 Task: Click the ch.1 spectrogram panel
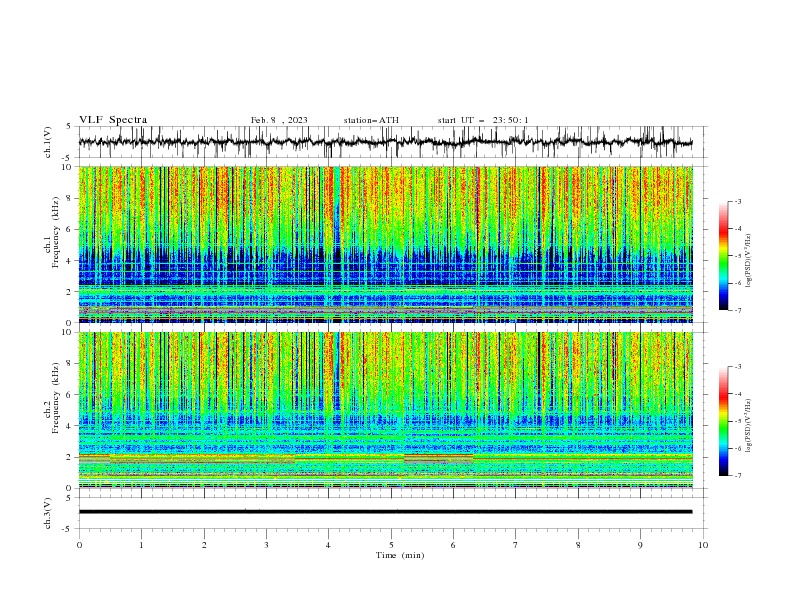tap(386, 244)
